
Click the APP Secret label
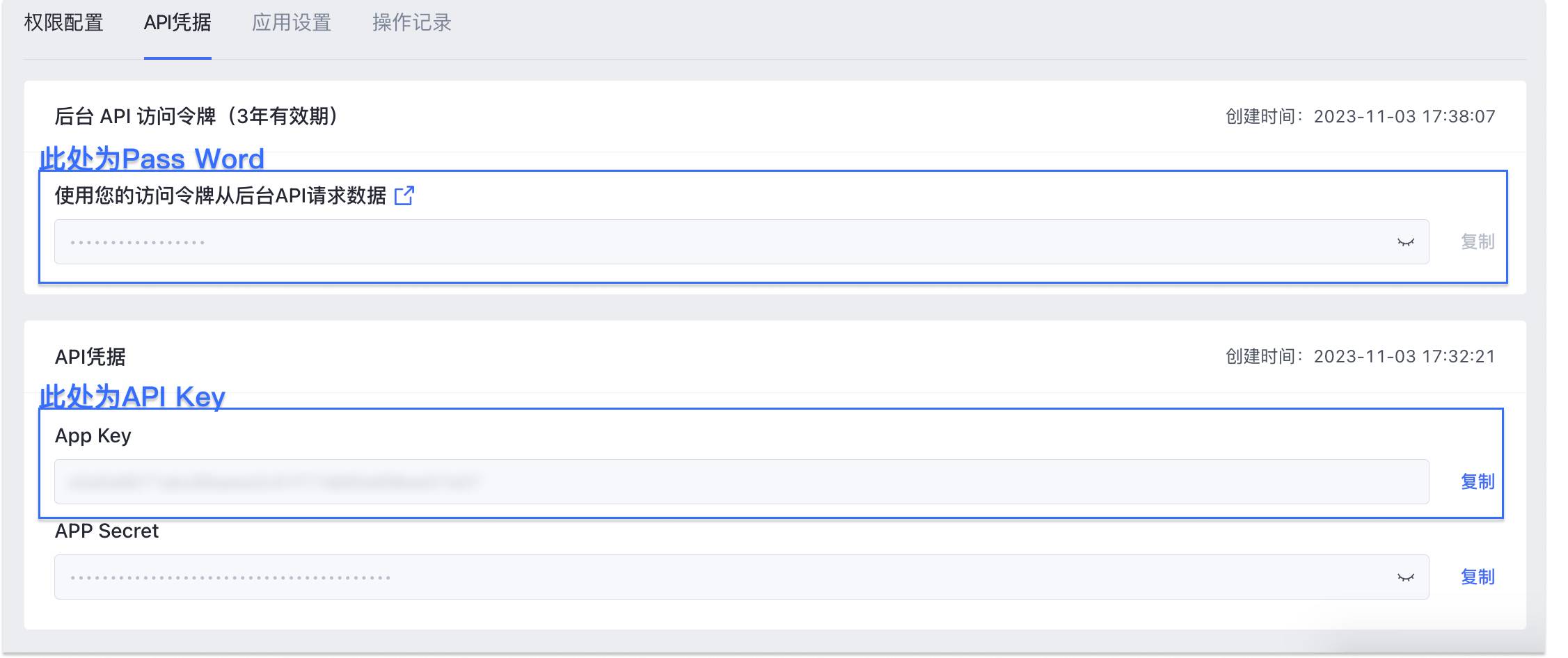106,531
